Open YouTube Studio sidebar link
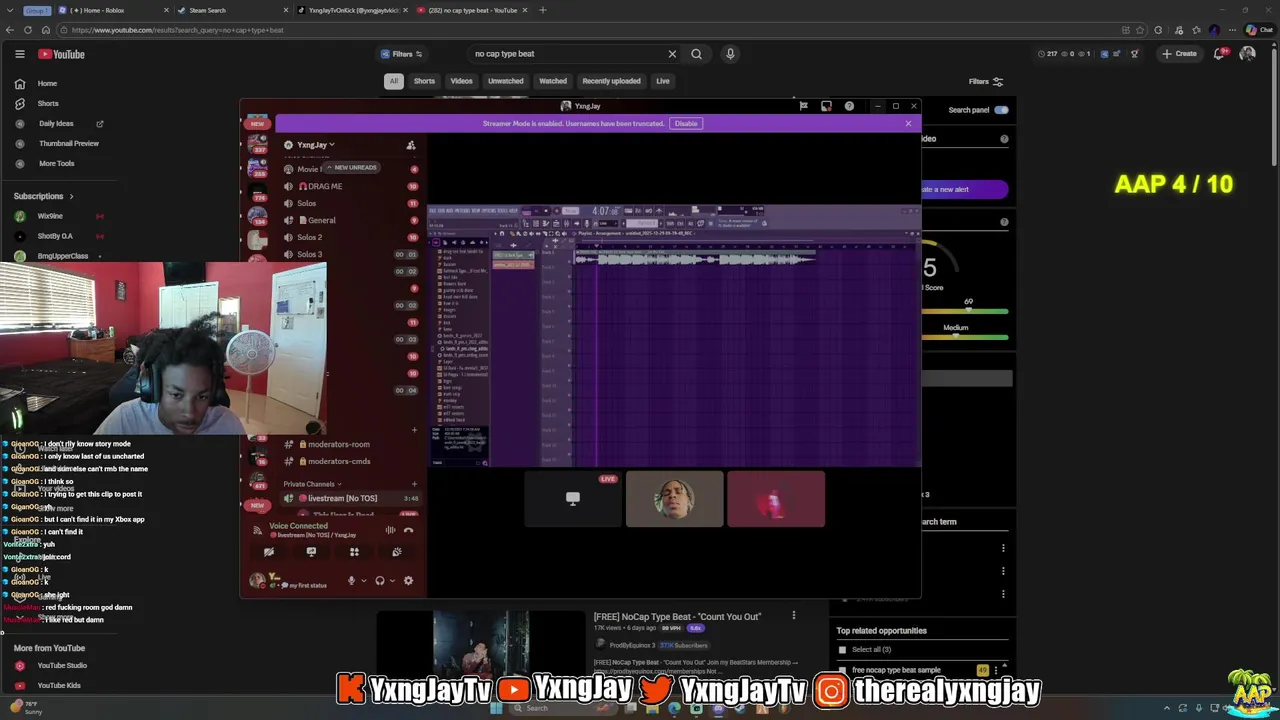Viewport: 1280px width, 720px height. pyautogui.click(x=62, y=666)
